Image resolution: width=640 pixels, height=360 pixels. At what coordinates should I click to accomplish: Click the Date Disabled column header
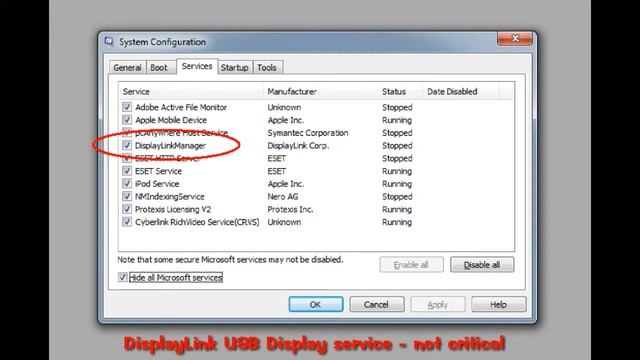point(461,91)
